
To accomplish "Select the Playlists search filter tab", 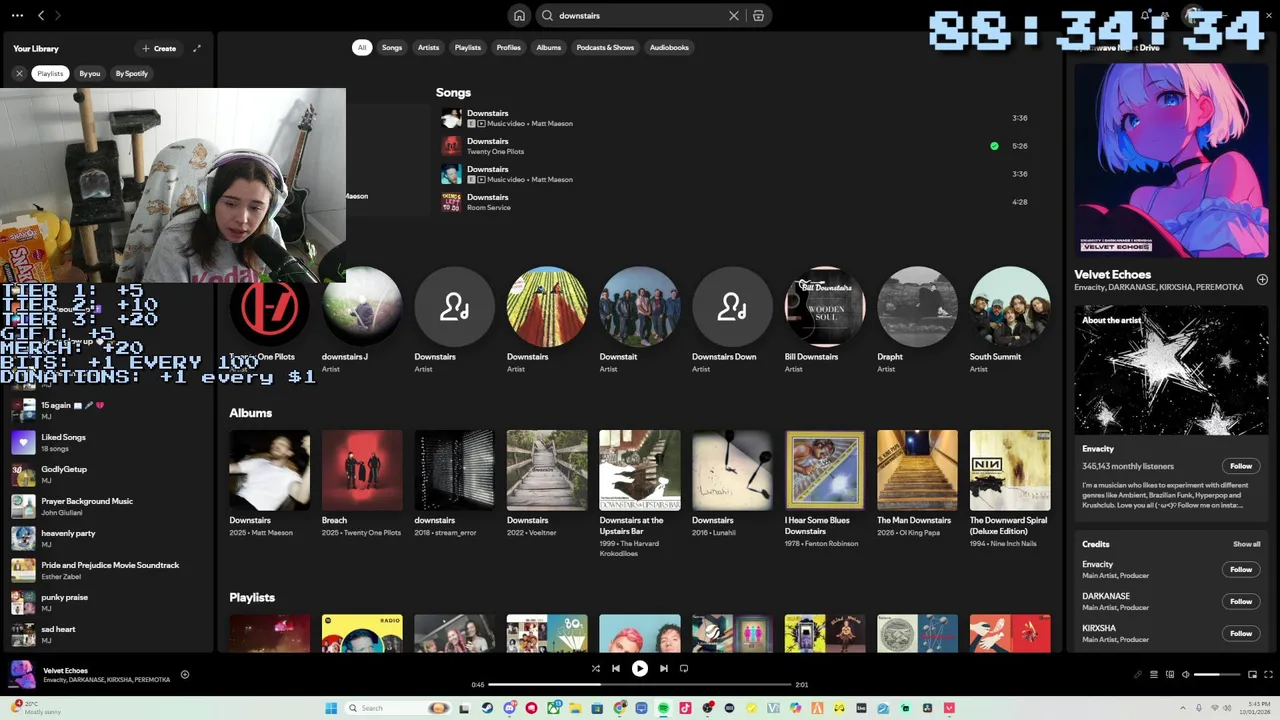I will tap(468, 47).
